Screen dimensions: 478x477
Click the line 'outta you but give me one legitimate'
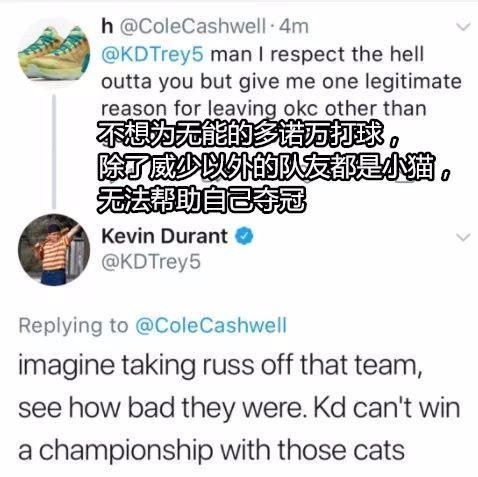click(281, 82)
